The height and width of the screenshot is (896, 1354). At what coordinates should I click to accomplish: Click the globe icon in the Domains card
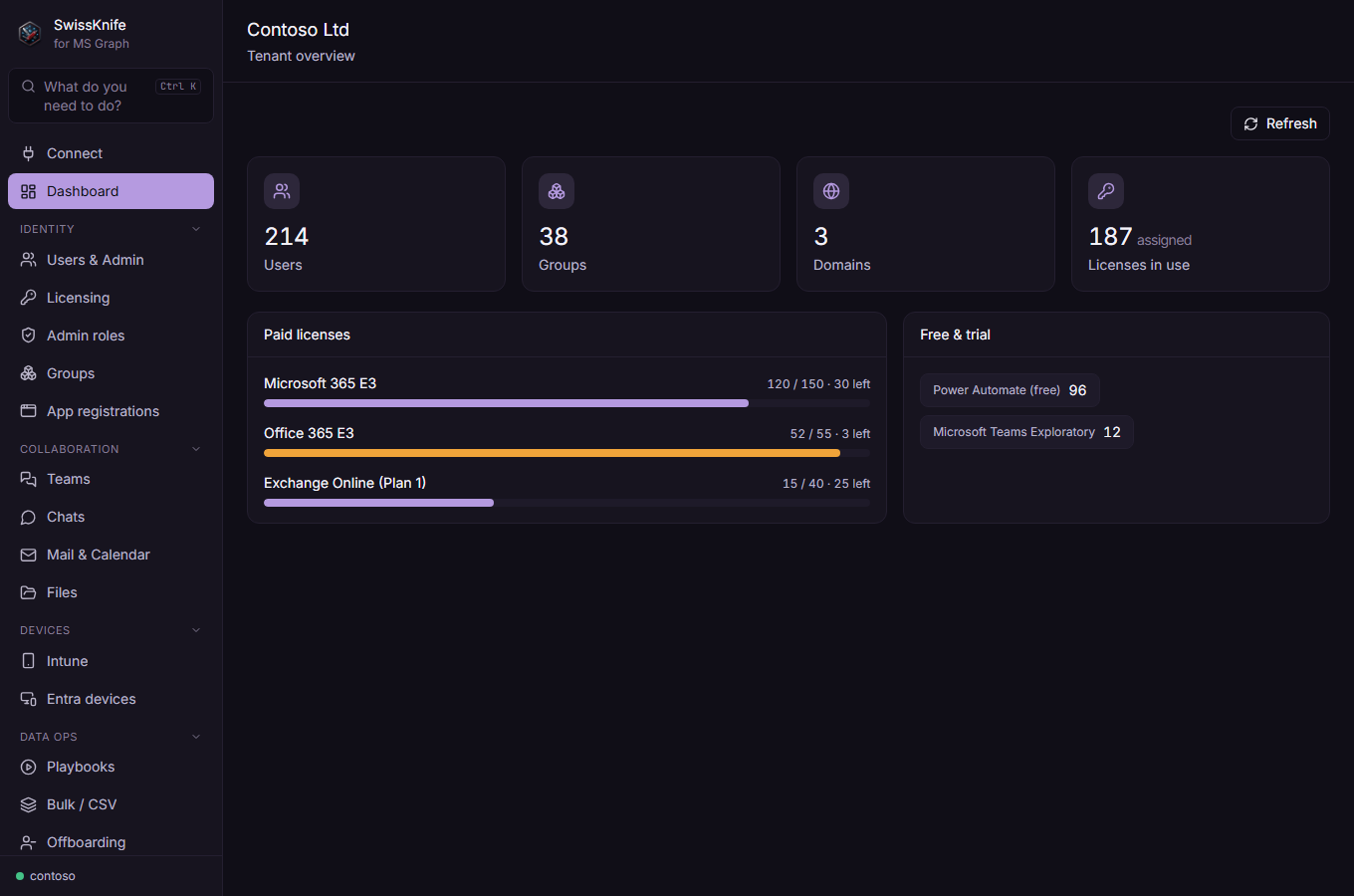pyautogui.click(x=831, y=191)
